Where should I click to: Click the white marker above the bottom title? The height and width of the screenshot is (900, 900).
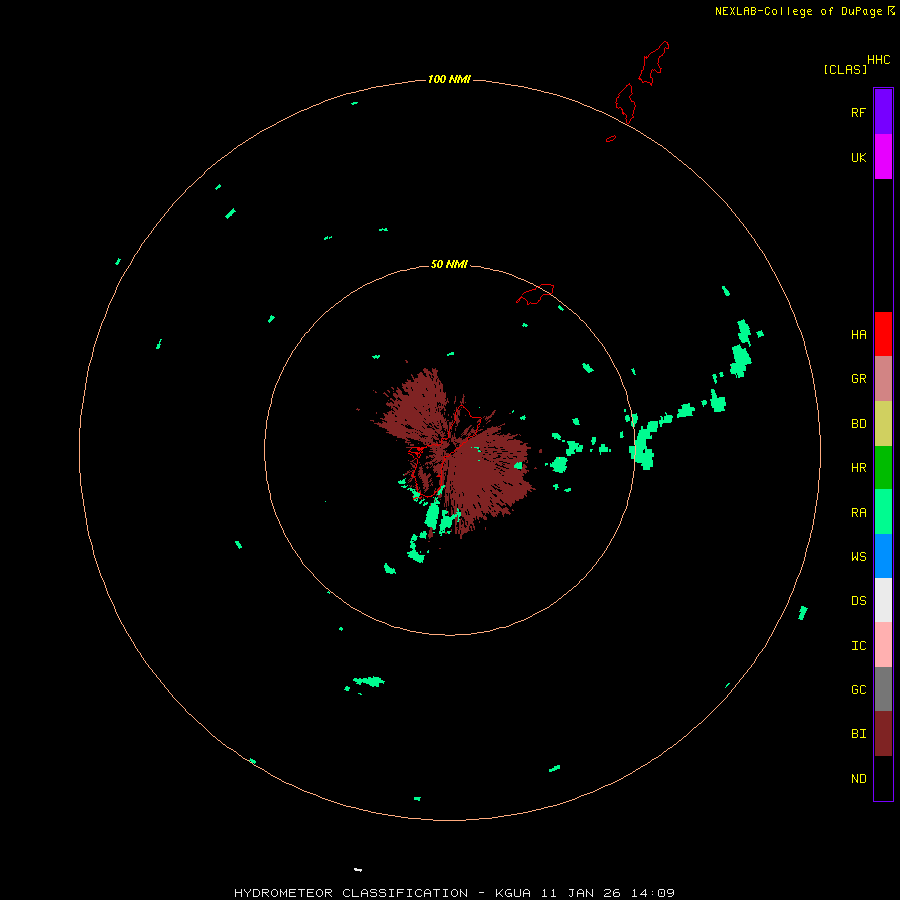click(x=358, y=870)
